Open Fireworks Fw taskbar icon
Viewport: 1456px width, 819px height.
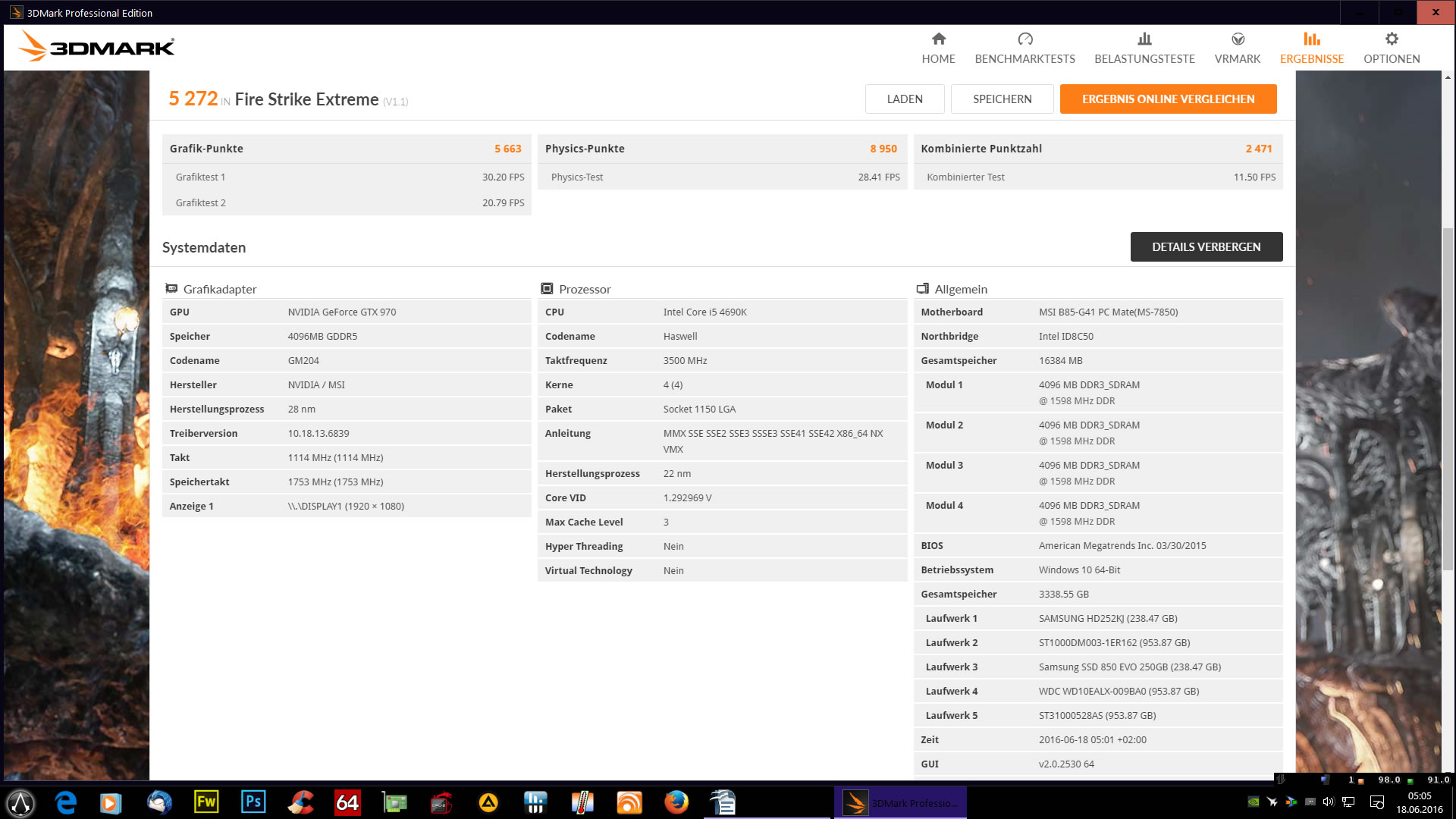(206, 802)
